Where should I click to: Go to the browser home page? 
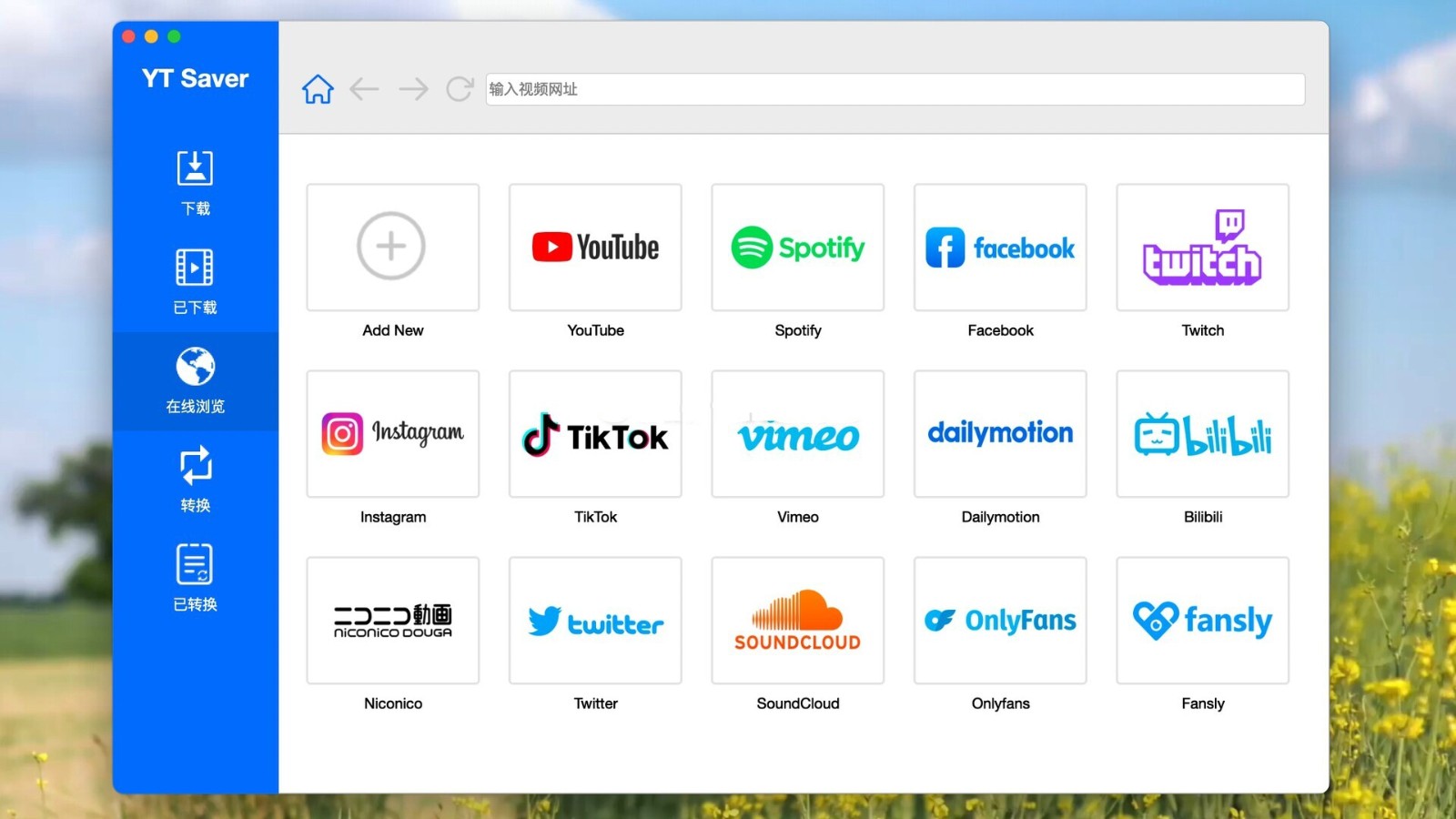tap(318, 89)
